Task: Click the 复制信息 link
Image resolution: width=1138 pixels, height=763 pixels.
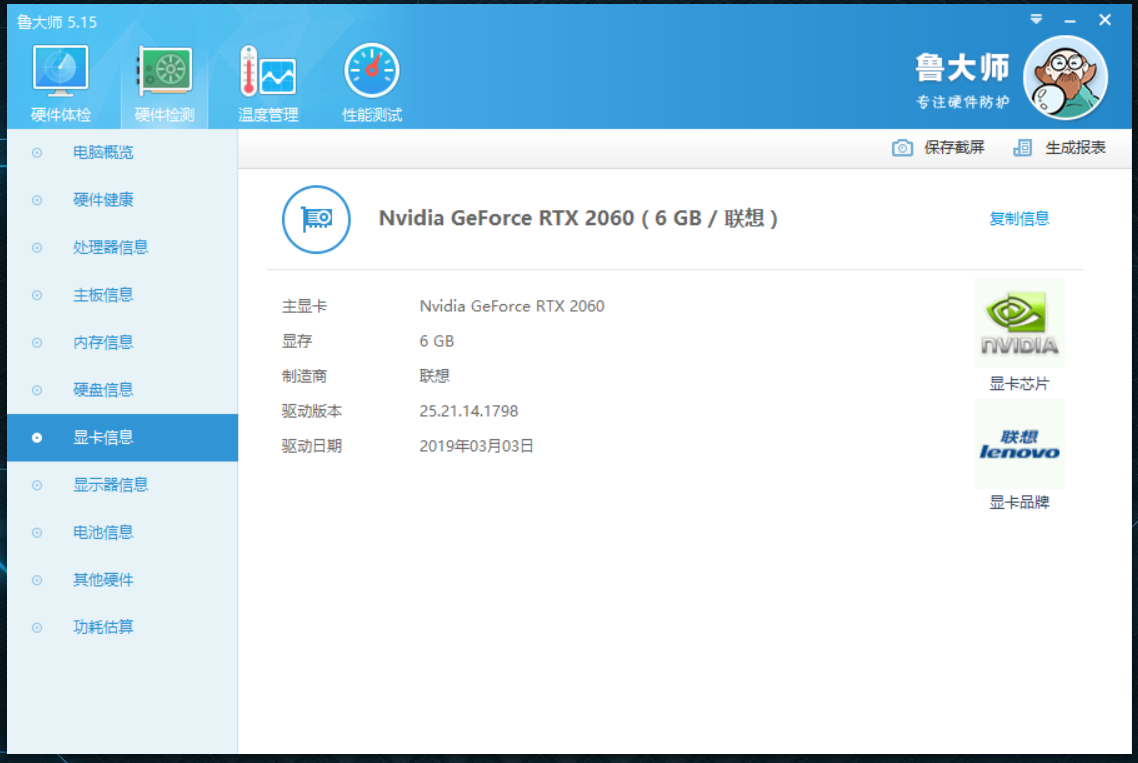Action: coord(1019,219)
